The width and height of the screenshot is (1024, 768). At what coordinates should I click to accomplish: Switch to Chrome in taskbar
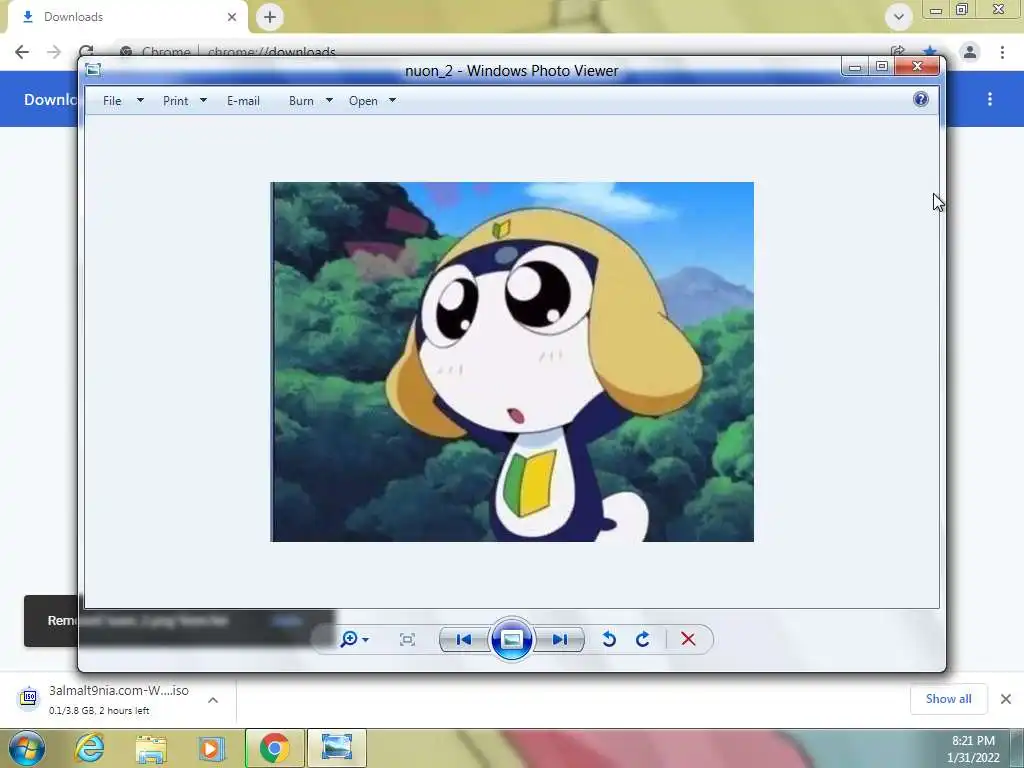coord(274,748)
